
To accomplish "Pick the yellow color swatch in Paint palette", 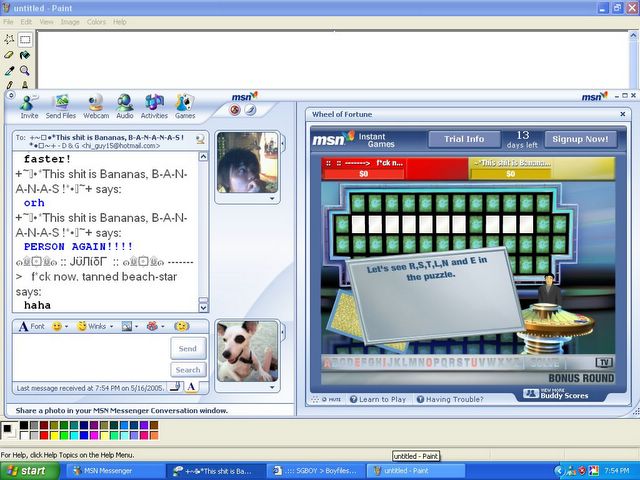I will click(54, 435).
